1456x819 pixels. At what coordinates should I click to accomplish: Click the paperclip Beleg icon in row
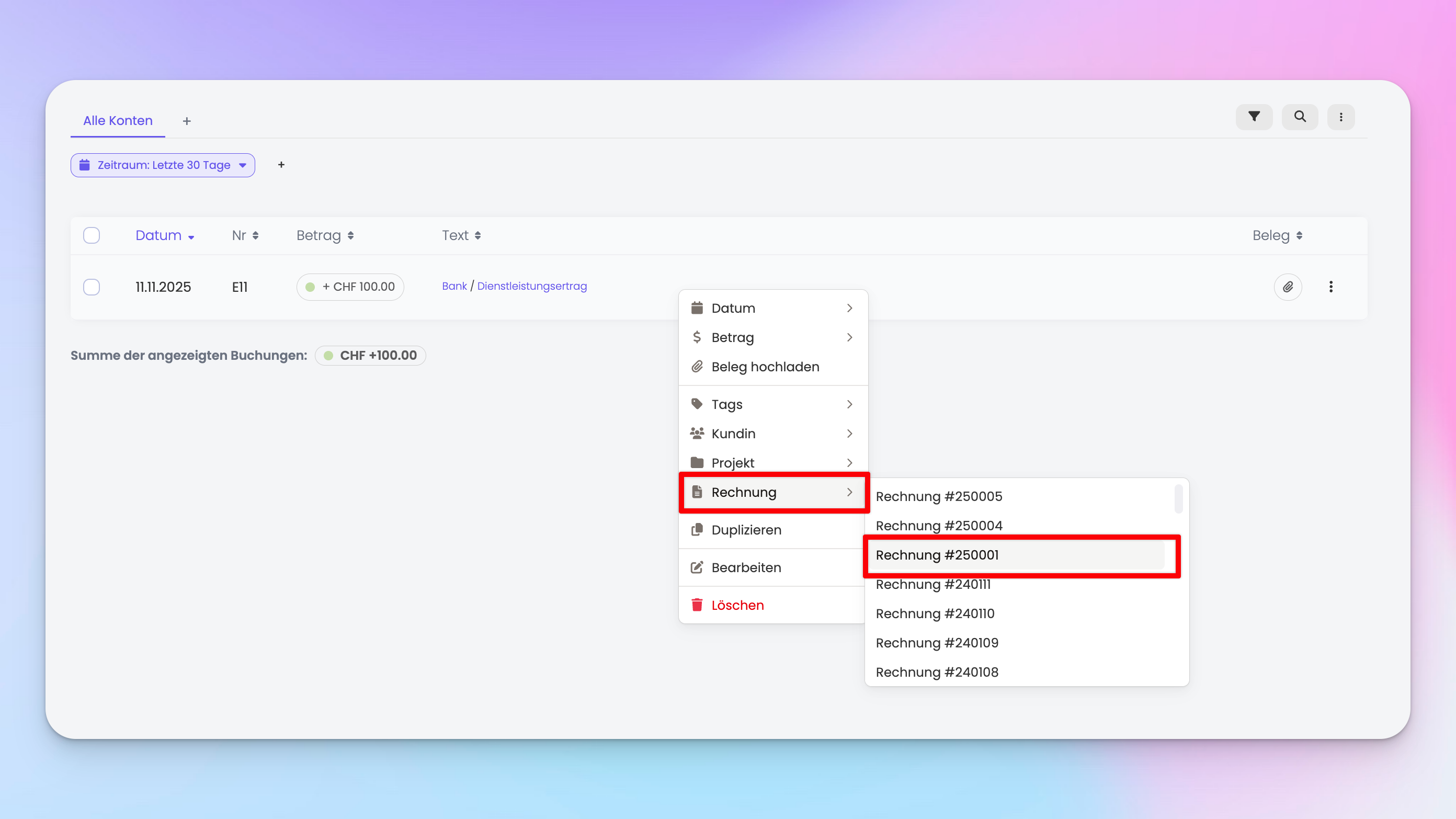pos(1288,287)
